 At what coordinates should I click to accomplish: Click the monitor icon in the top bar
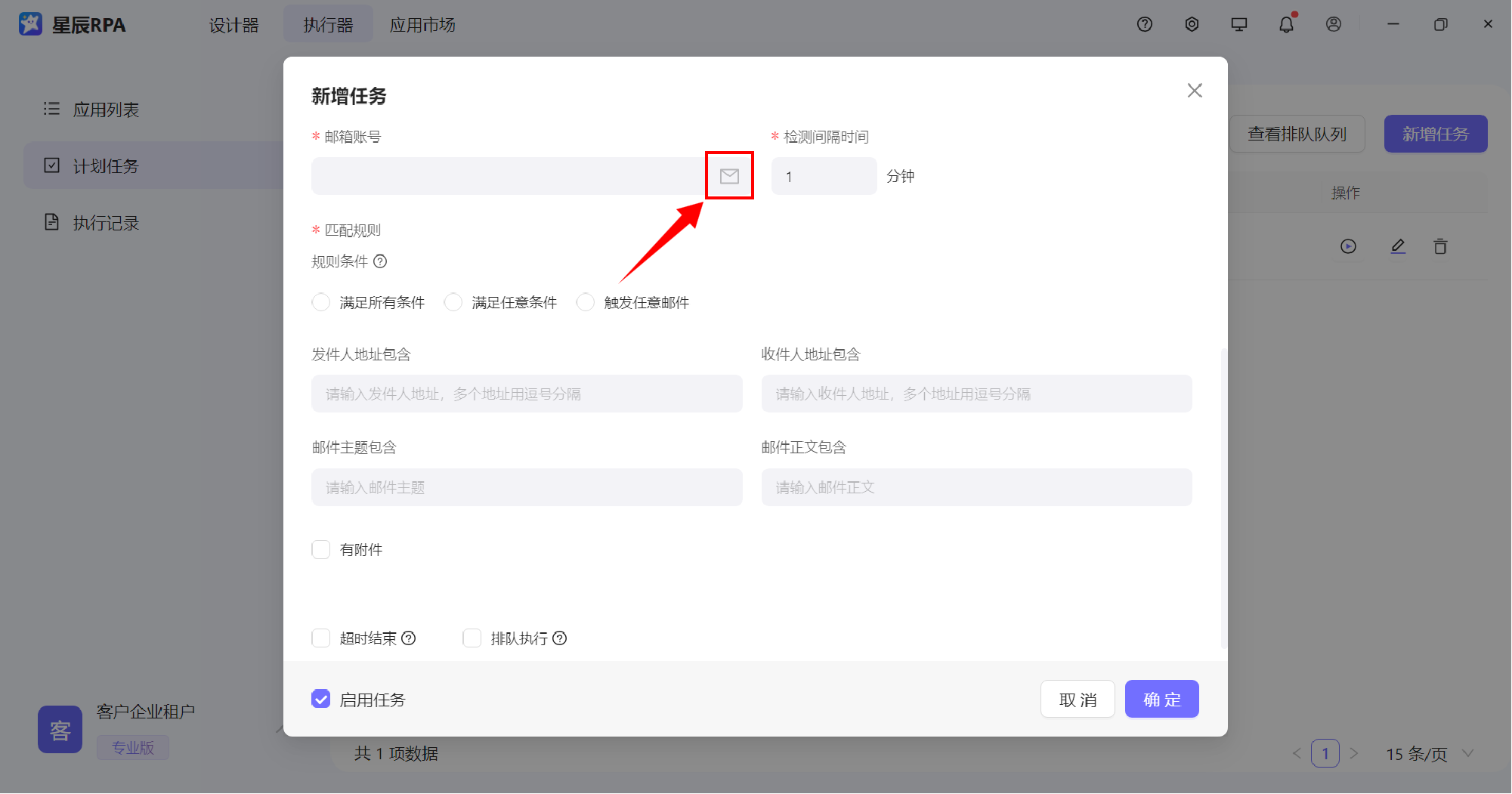pos(1238,24)
